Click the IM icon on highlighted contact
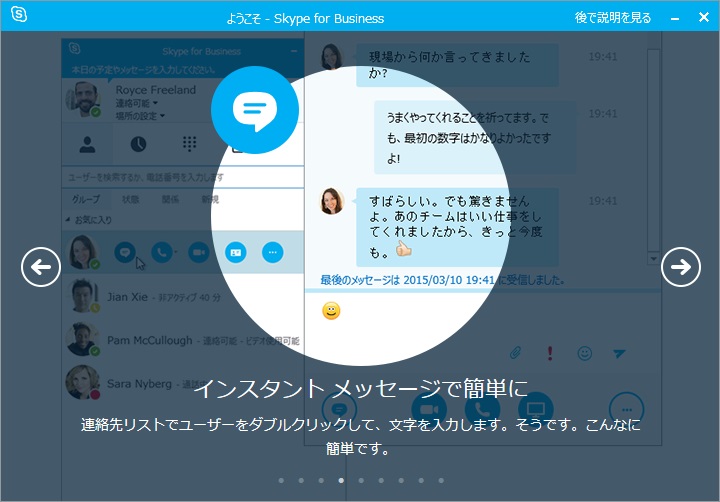Screen dimensions: 720x502 (124, 252)
